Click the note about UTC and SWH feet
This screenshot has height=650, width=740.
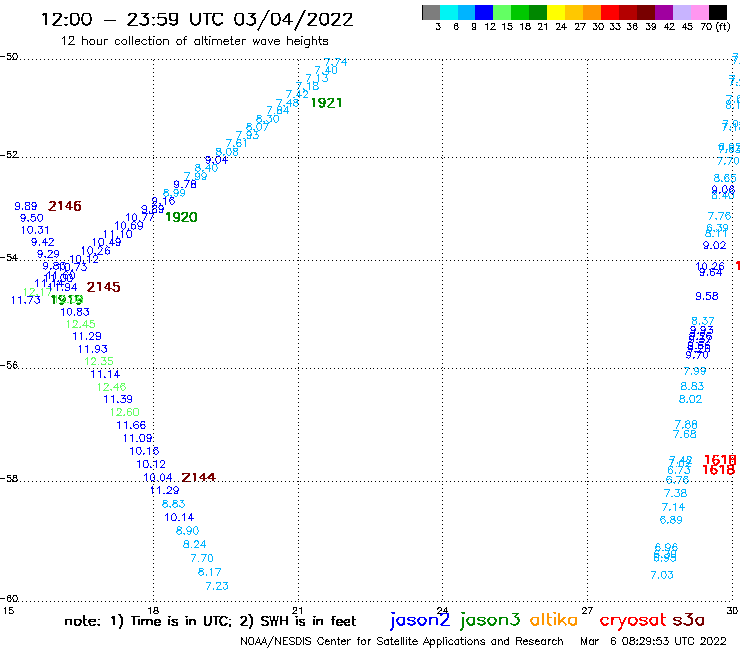click(210, 621)
